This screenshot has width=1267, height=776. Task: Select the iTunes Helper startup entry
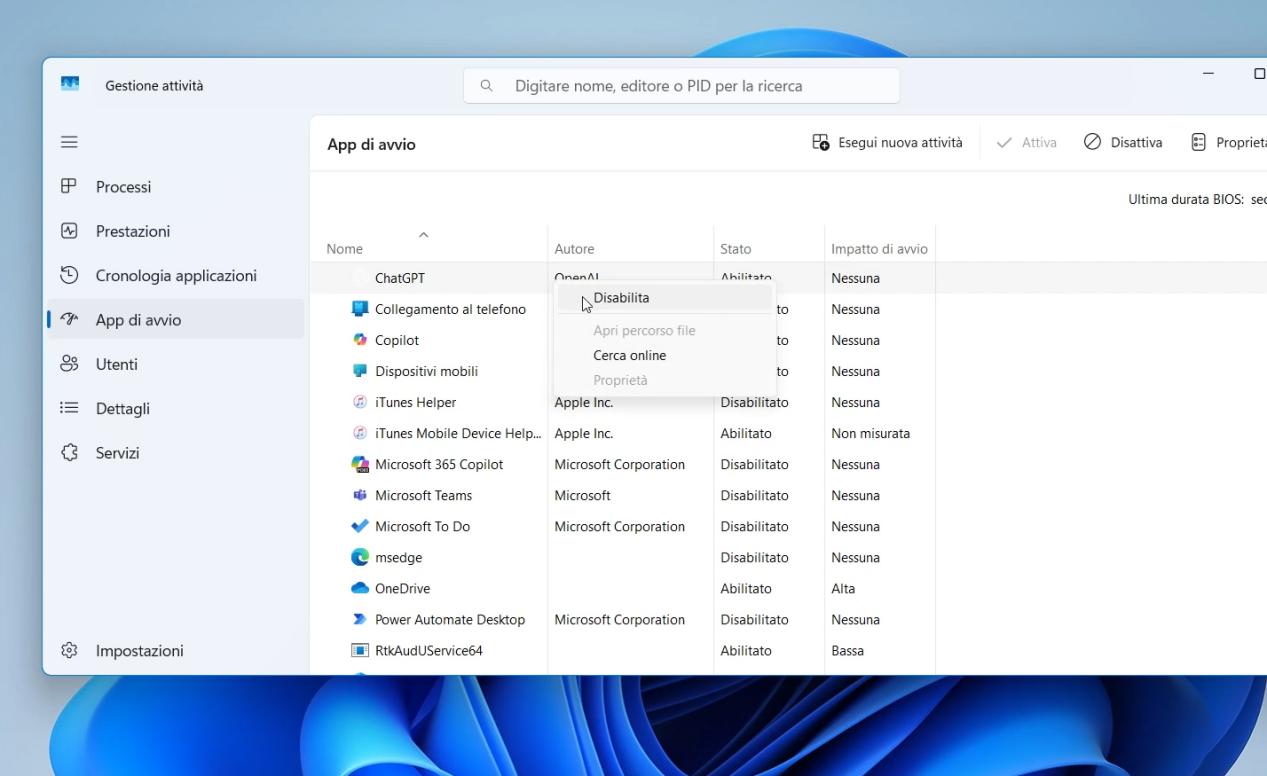click(415, 402)
